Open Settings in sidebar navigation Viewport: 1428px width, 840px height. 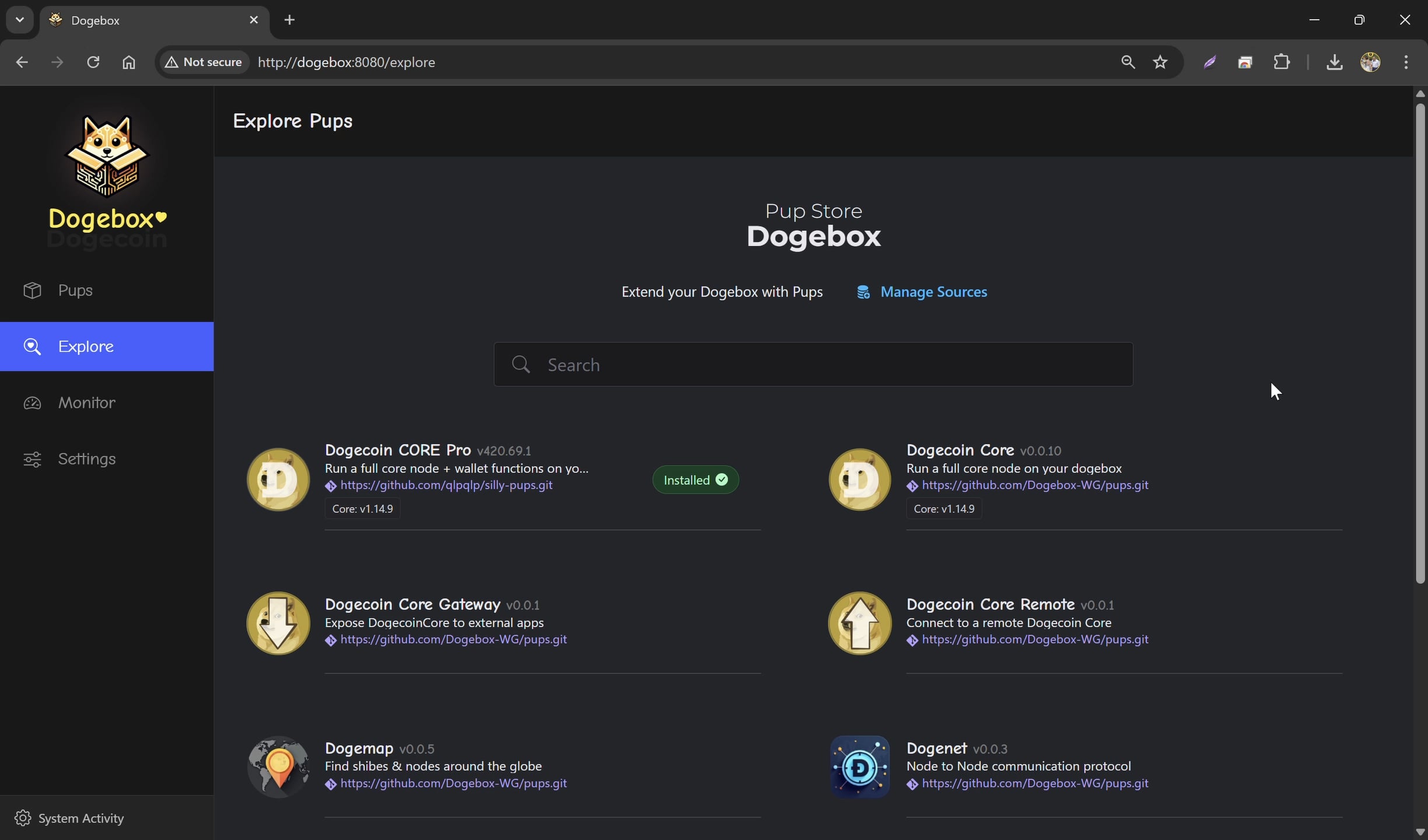[x=86, y=459]
